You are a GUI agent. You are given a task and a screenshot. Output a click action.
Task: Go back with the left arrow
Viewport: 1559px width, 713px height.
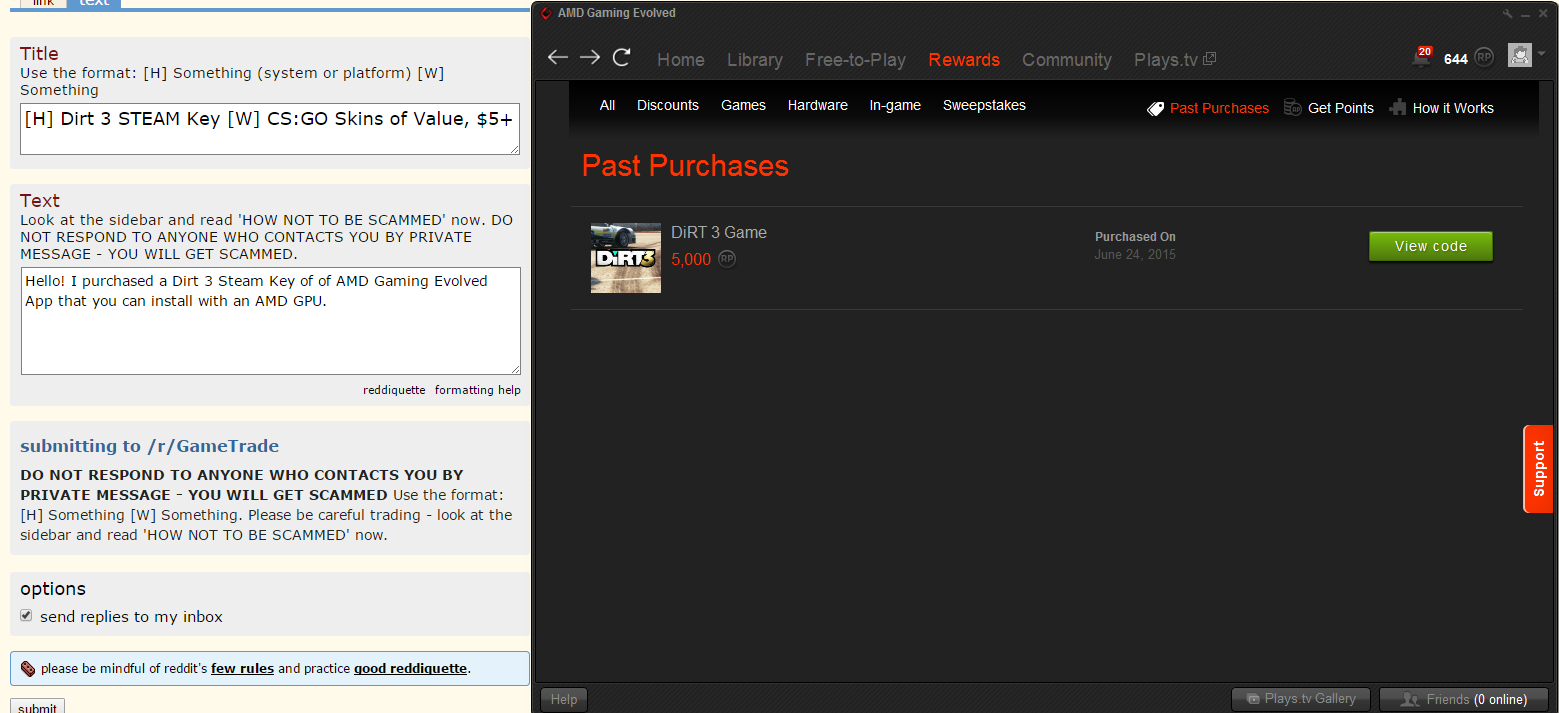tap(557, 58)
